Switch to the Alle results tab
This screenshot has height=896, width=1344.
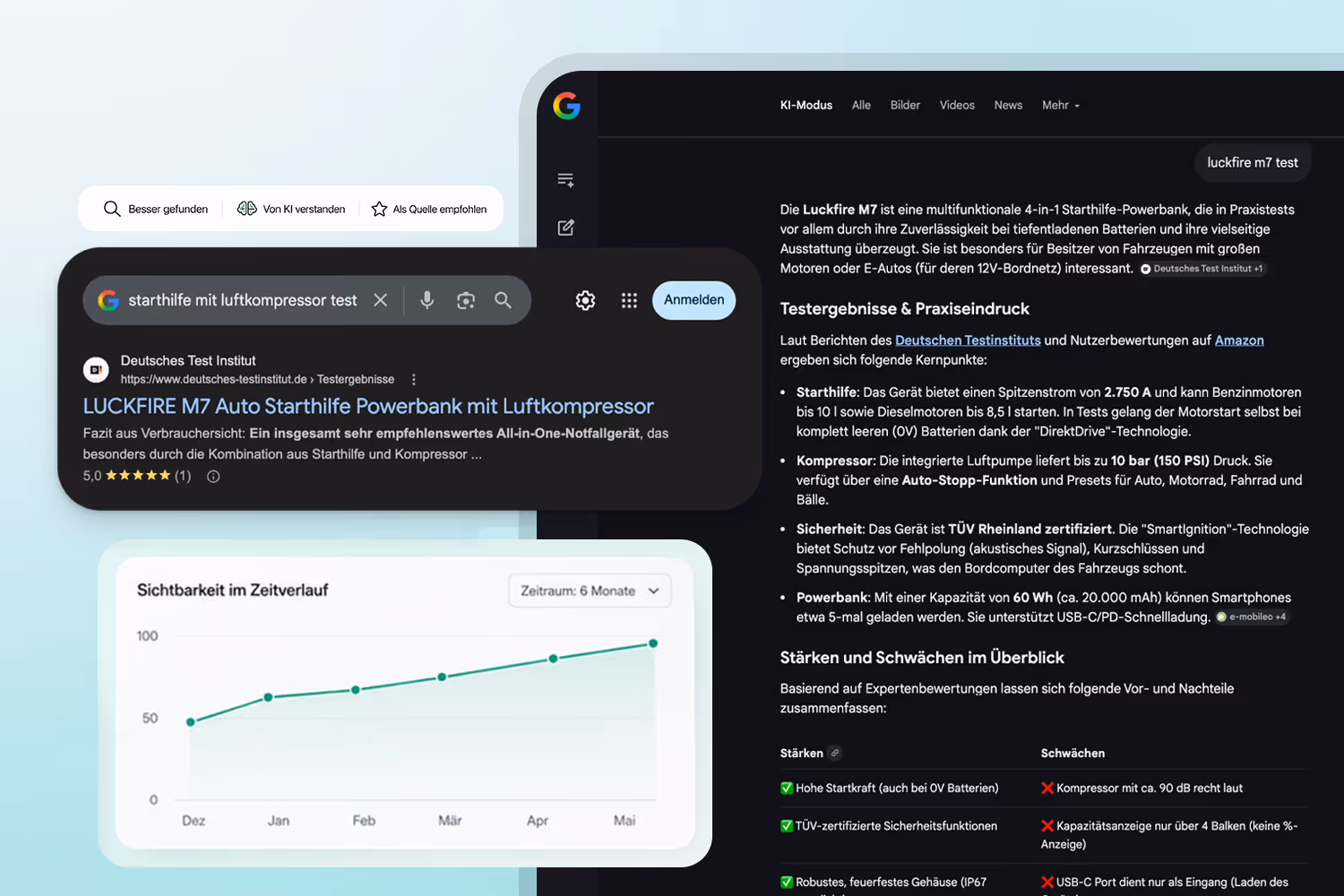pyautogui.click(x=861, y=106)
